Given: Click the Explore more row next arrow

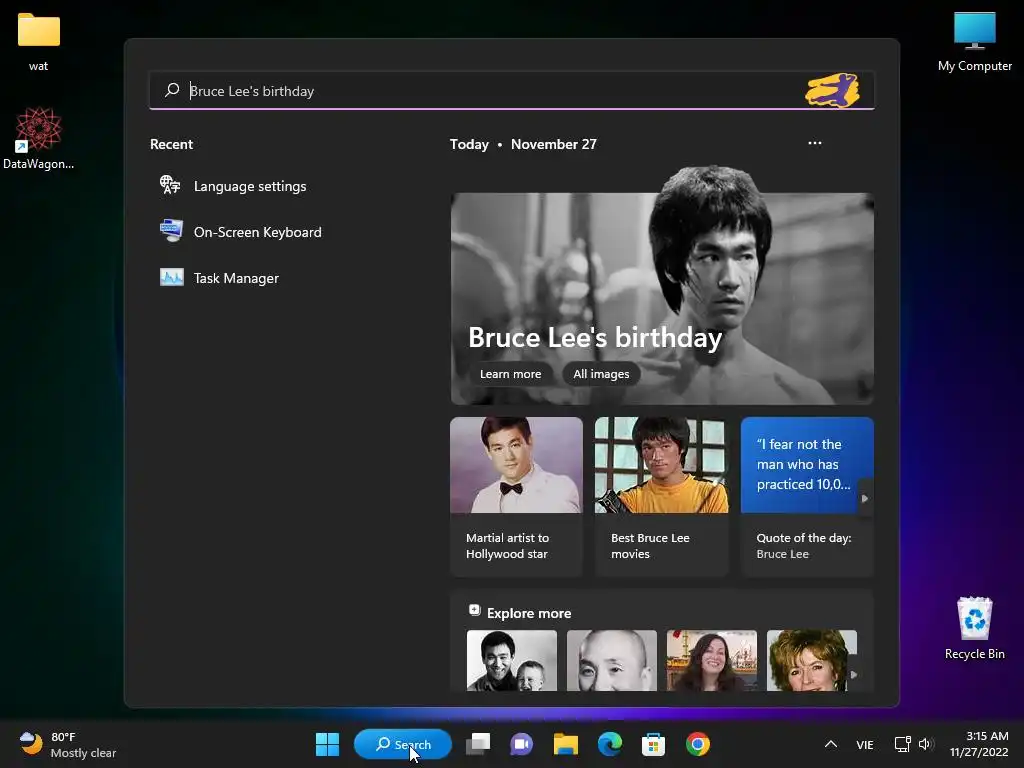Looking at the screenshot, I should (x=854, y=675).
